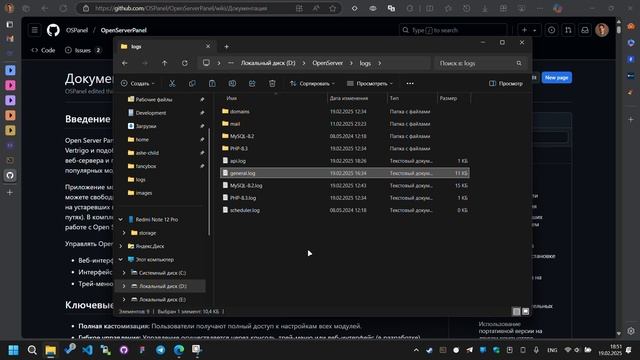
Task: Collapse the Redmi Note 12 Pro tree node
Action: [x=121, y=220]
